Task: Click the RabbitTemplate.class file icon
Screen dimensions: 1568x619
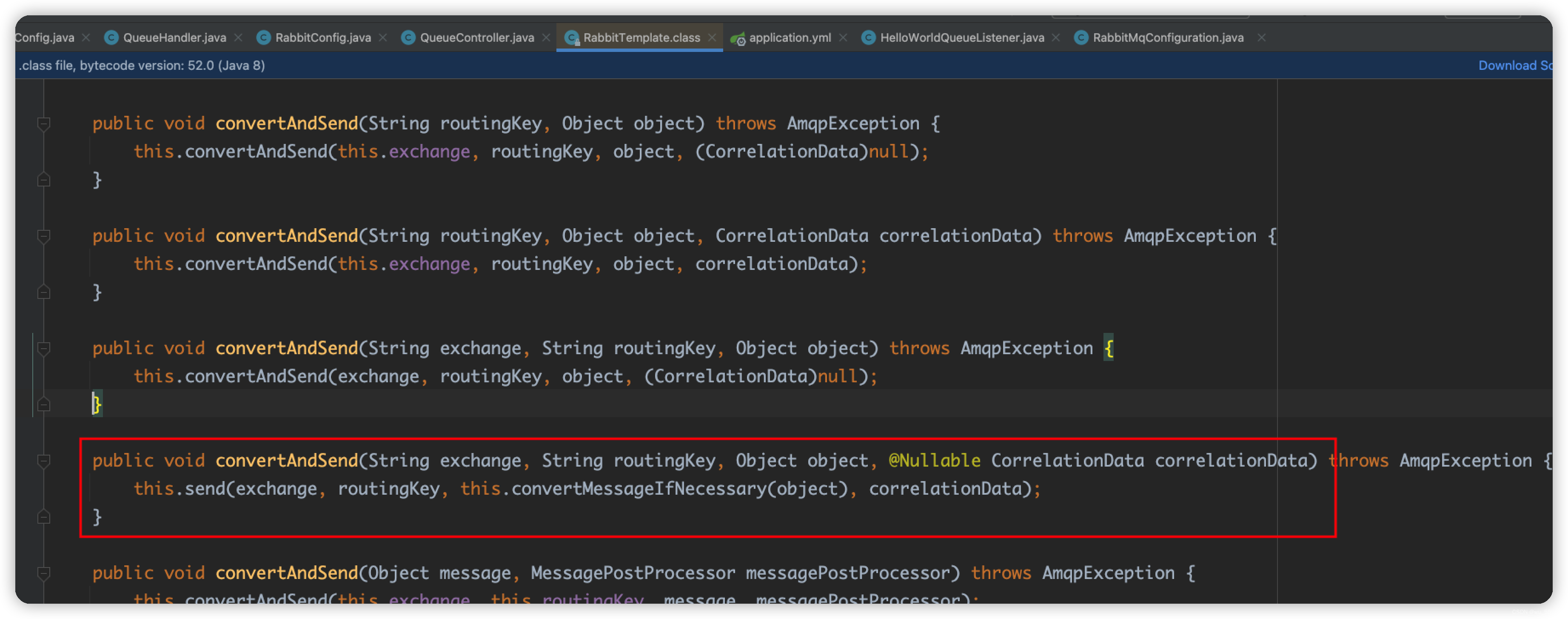Action: 571,38
